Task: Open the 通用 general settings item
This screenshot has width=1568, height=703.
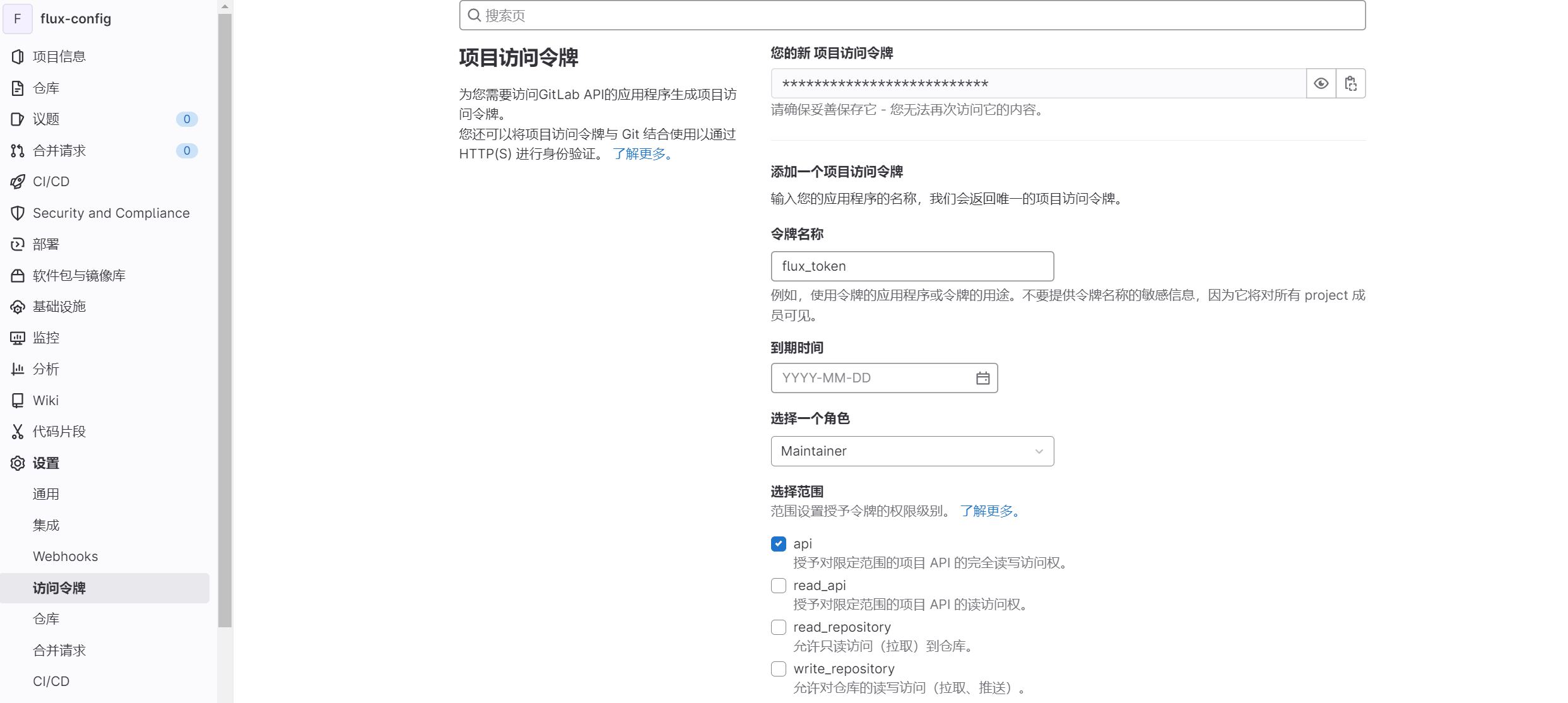Action: (46, 494)
